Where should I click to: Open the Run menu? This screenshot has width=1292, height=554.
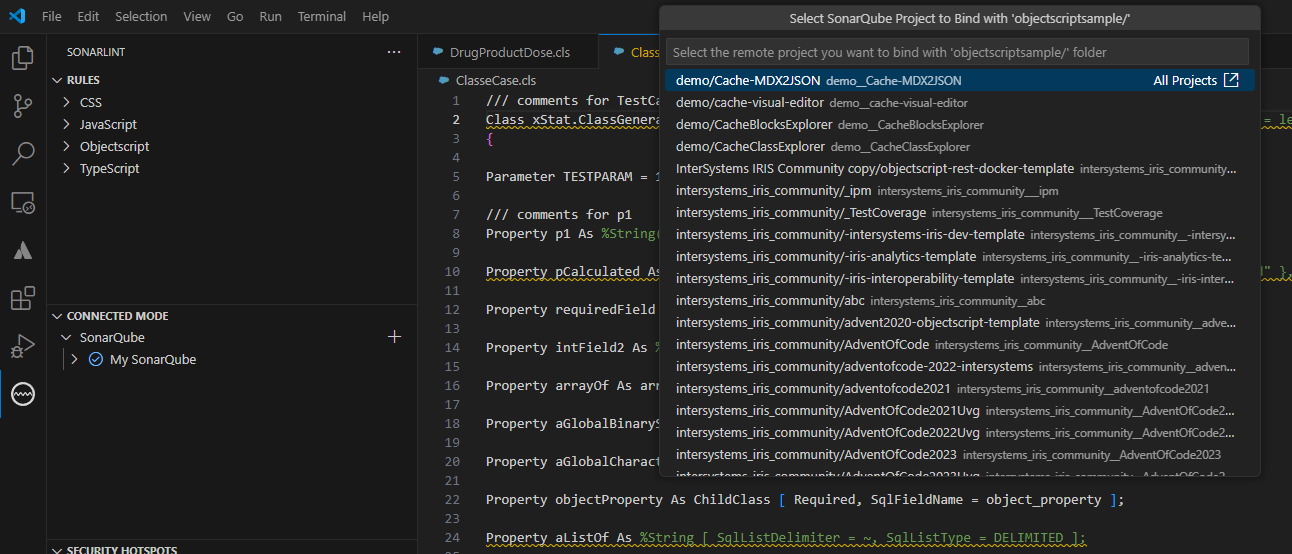tap(270, 16)
